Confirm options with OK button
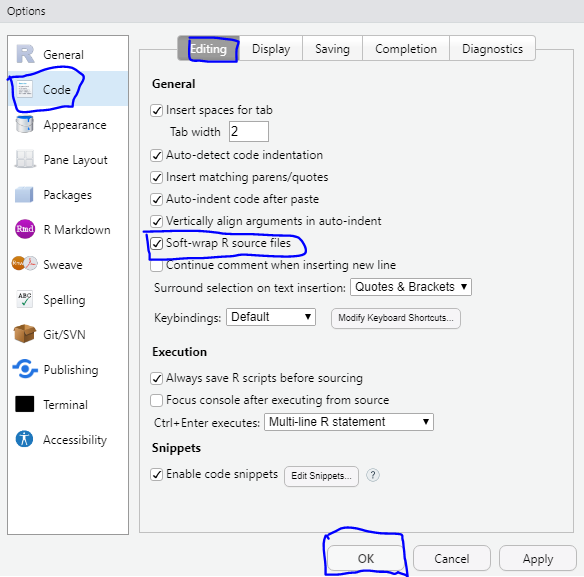 tap(366, 558)
